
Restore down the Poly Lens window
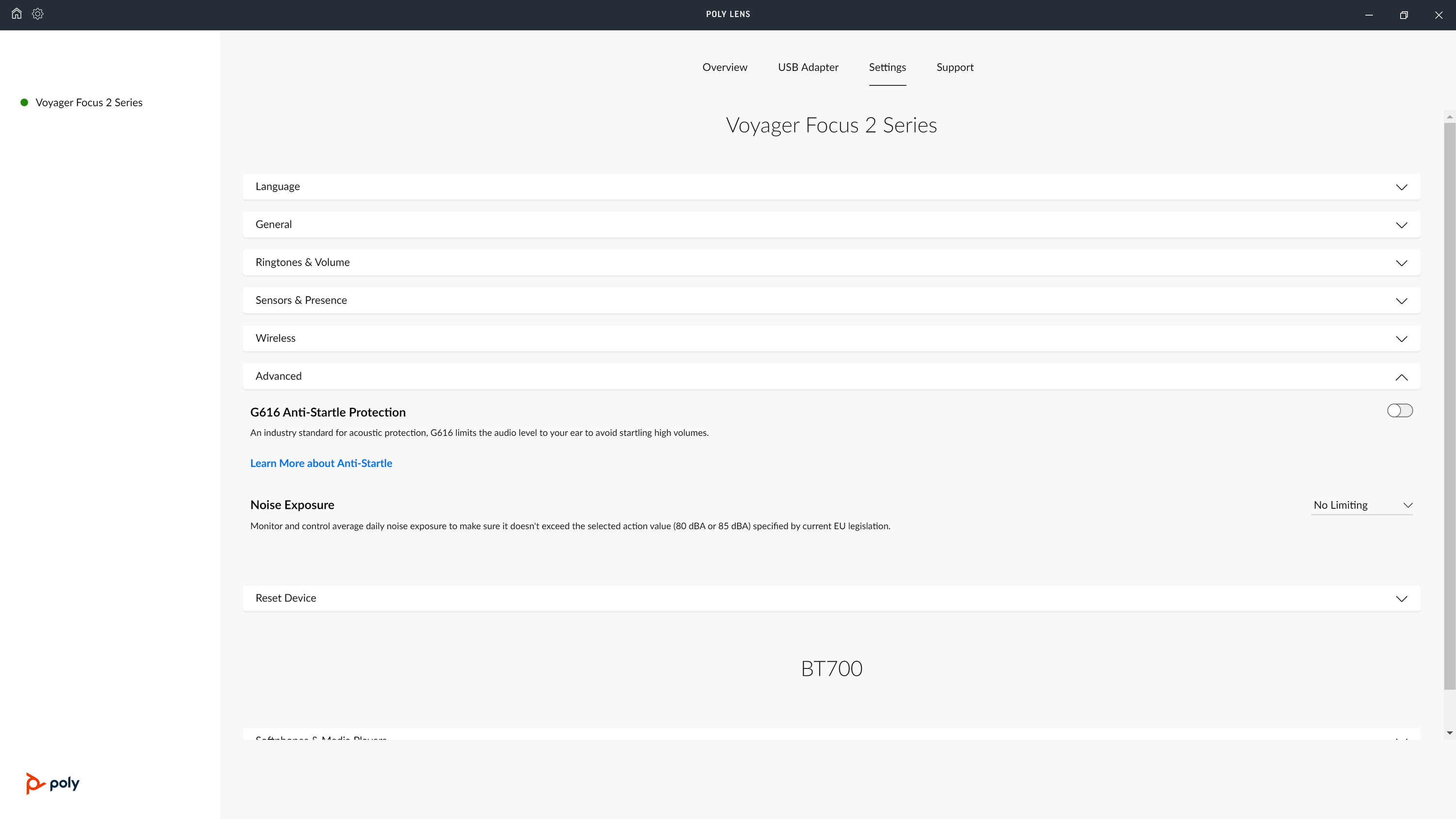(1404, 15)
